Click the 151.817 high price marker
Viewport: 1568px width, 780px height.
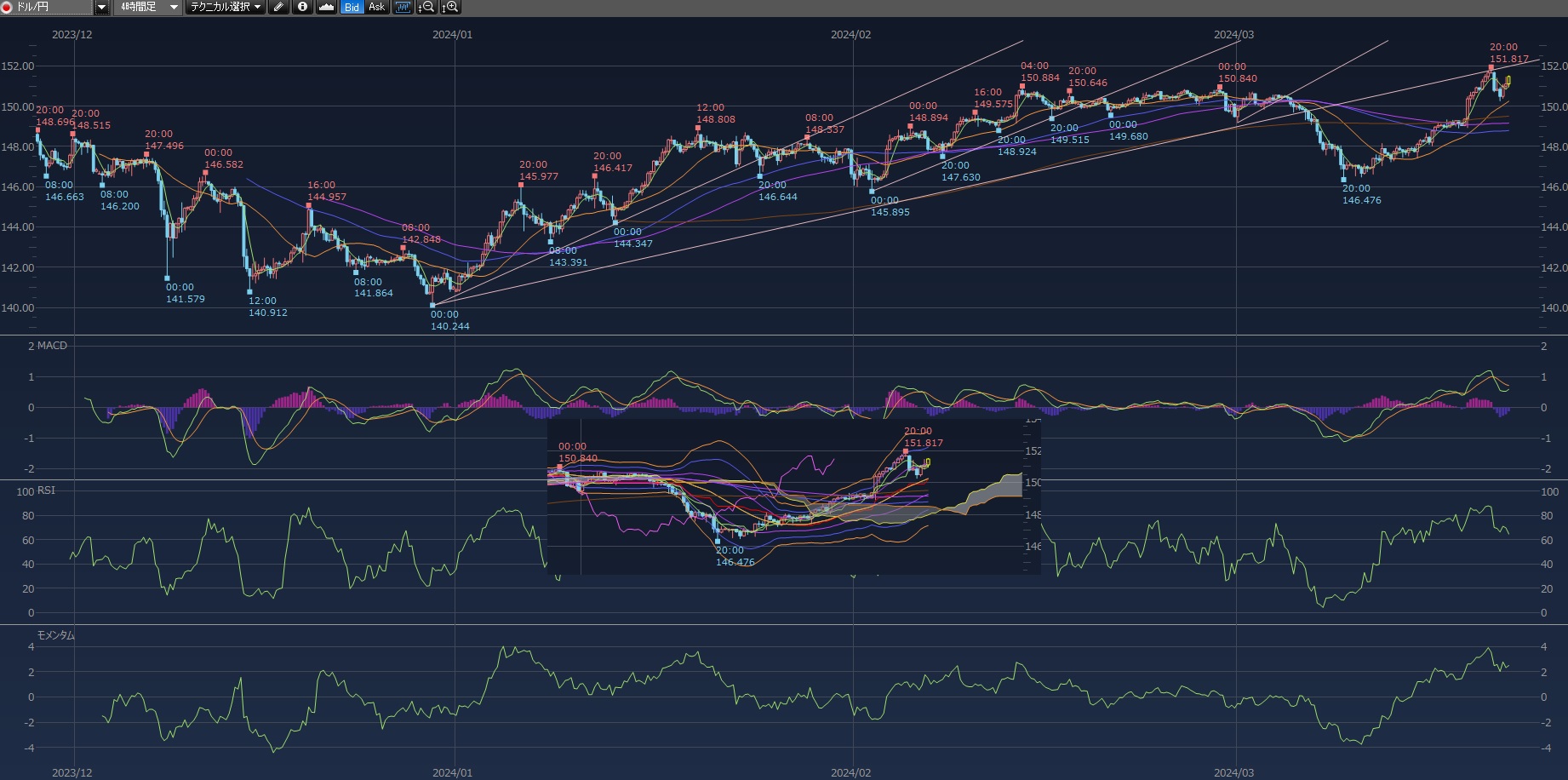coord(1508,60)
